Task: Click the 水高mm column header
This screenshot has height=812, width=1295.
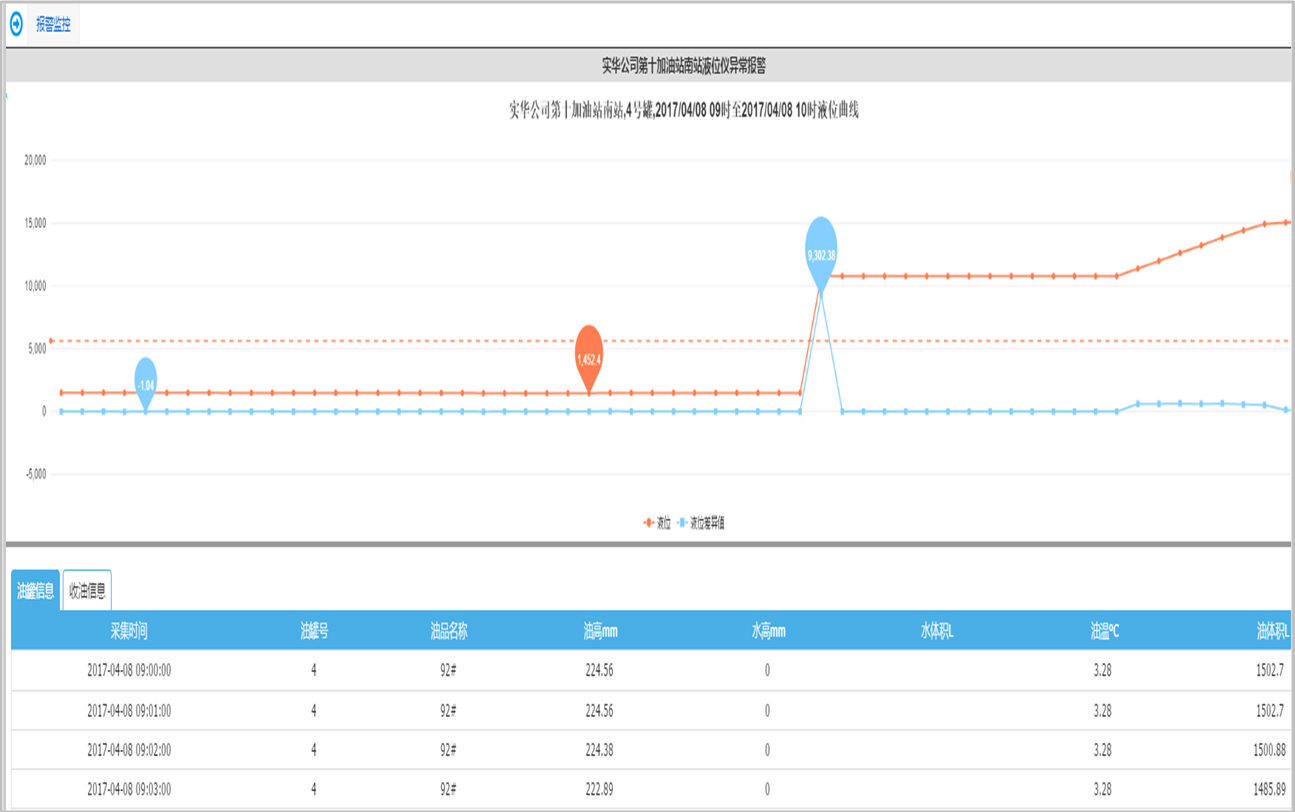Action: tap(768, 631)
